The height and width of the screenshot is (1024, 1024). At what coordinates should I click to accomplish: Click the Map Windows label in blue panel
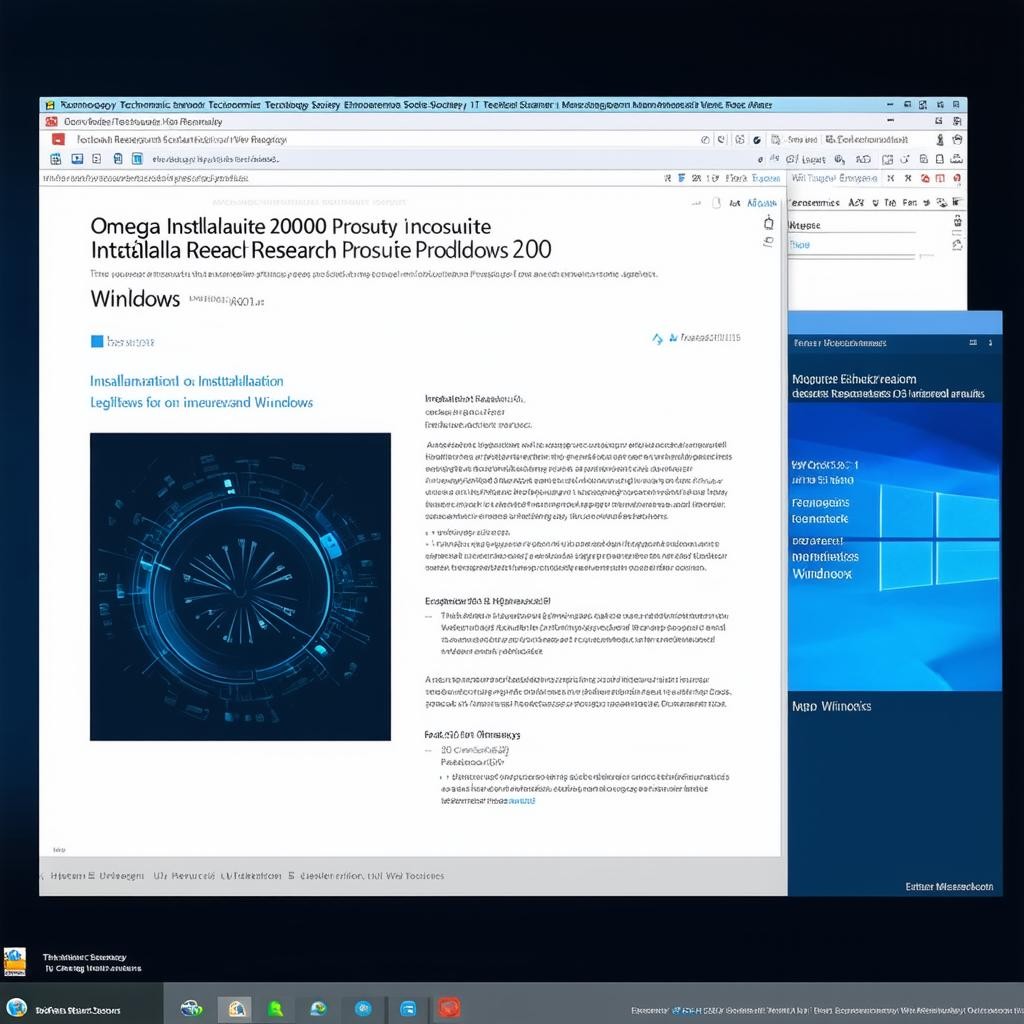831,706
